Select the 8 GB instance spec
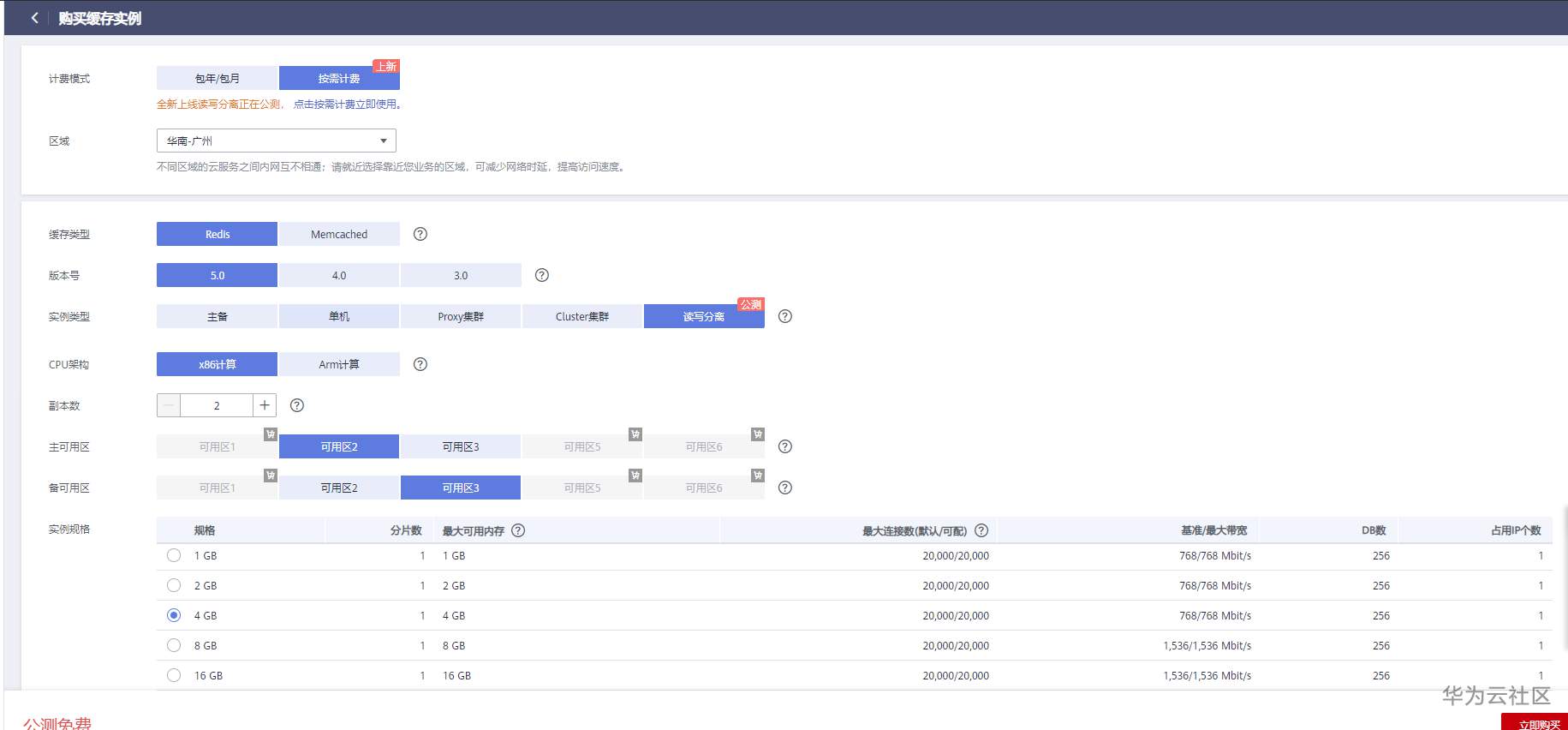Image resolution: width=1568 pixels, height=730 pixels. tap(174, 645)
